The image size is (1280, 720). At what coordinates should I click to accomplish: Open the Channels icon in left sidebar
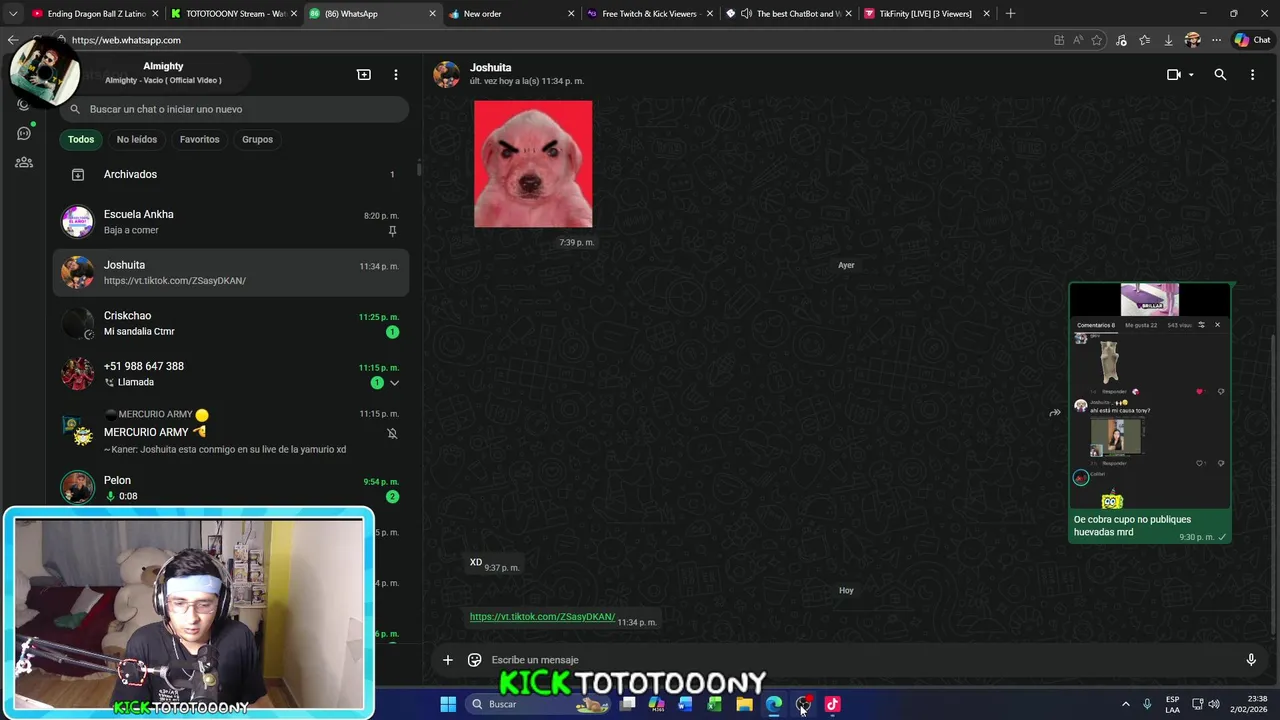coord(24,133)
